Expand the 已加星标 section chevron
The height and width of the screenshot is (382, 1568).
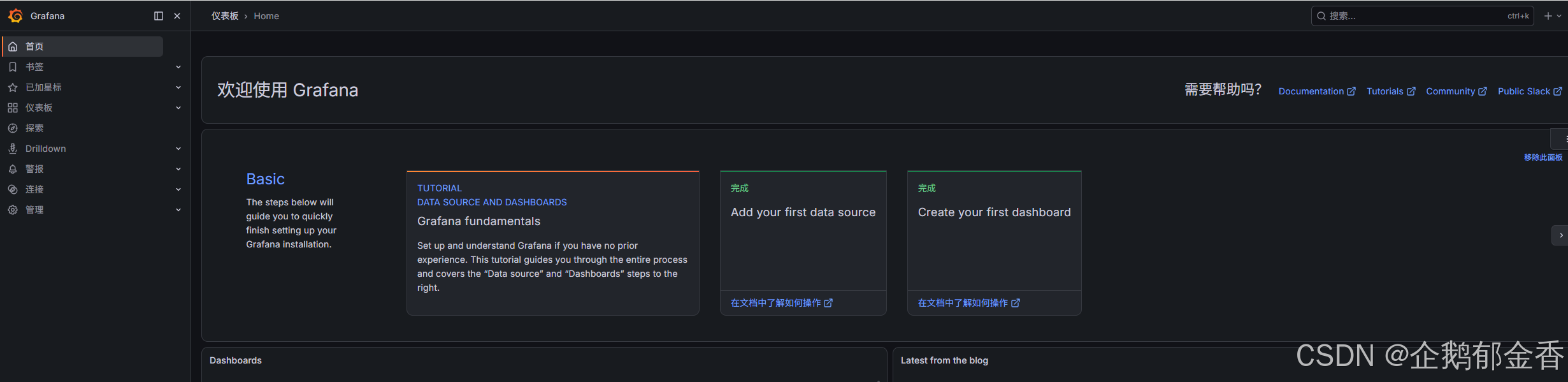coord(178,87)
